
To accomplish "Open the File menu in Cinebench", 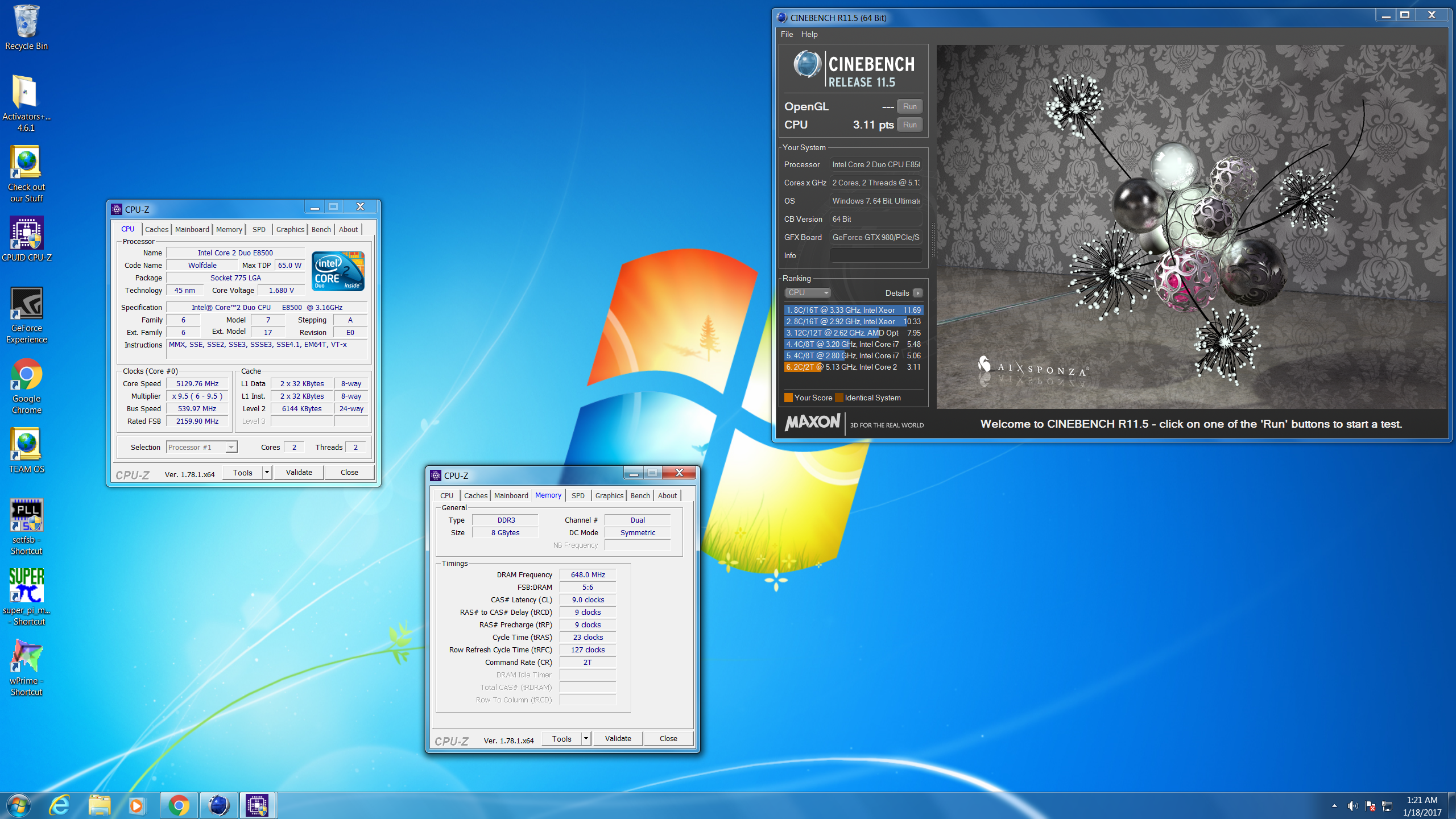I will click(x=787, y=34).
